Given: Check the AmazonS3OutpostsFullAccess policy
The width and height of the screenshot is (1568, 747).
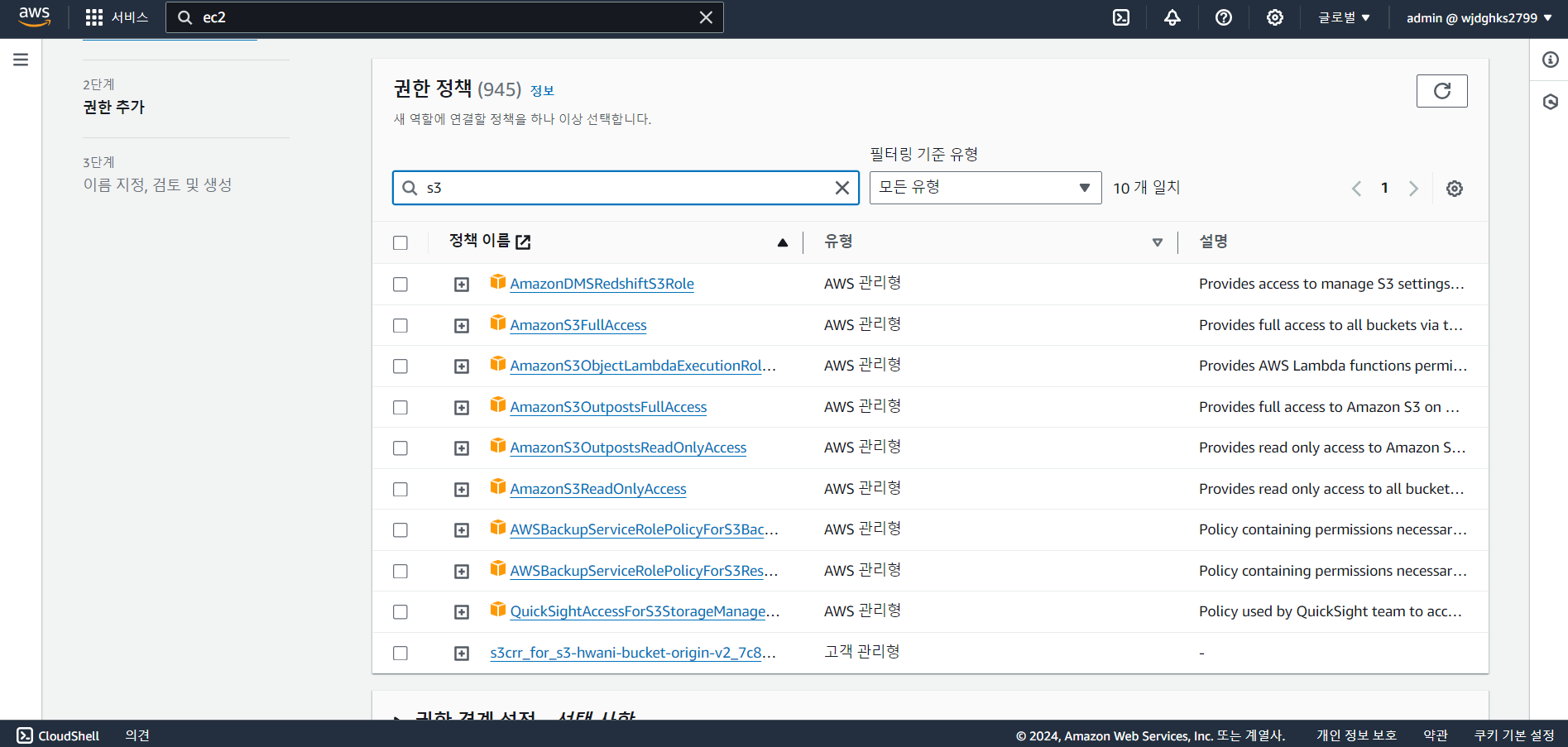Looking at the screenshot, I should tap(400, 408).
